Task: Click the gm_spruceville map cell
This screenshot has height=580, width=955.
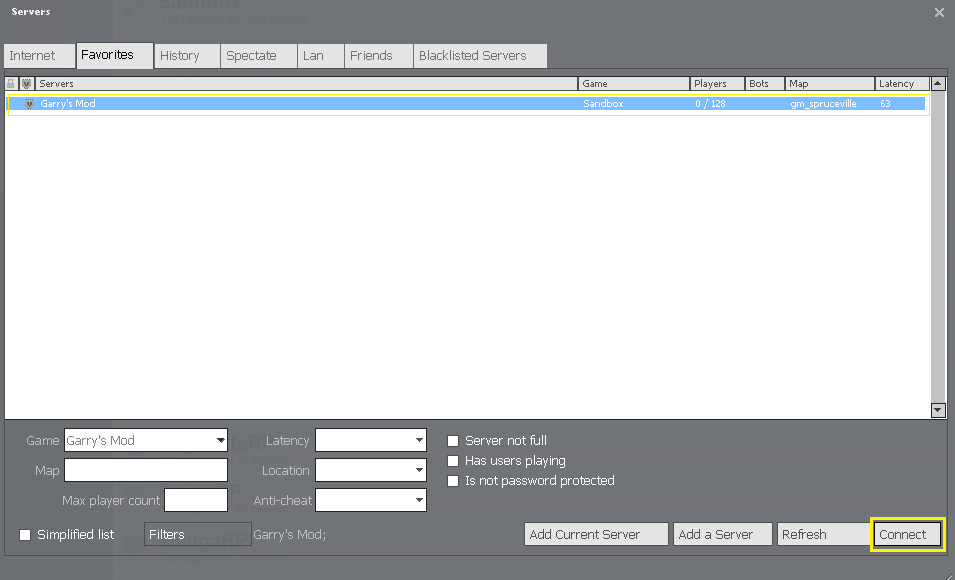Action: (823, 104)
